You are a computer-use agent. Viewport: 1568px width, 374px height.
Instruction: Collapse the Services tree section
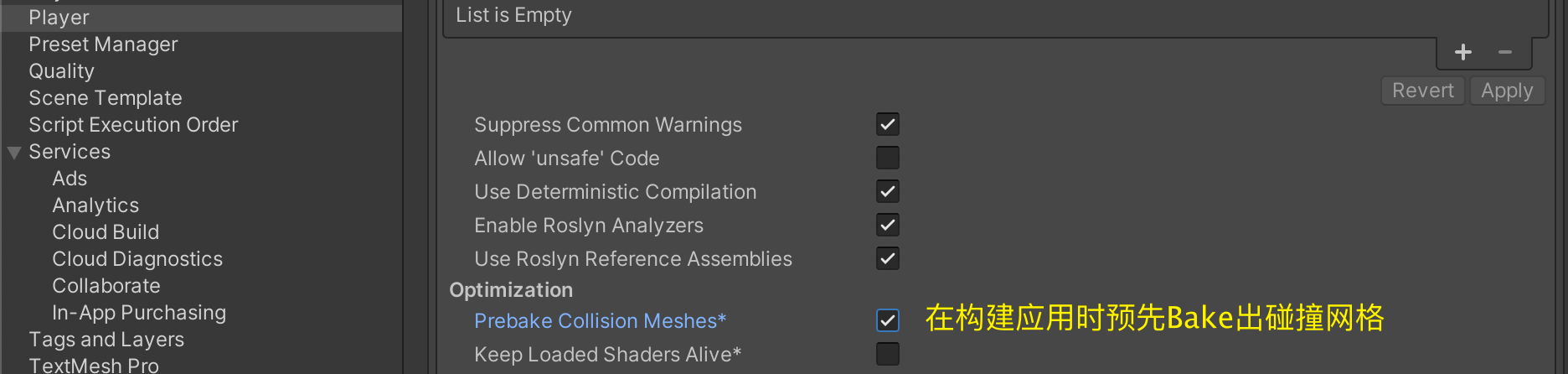14,153
